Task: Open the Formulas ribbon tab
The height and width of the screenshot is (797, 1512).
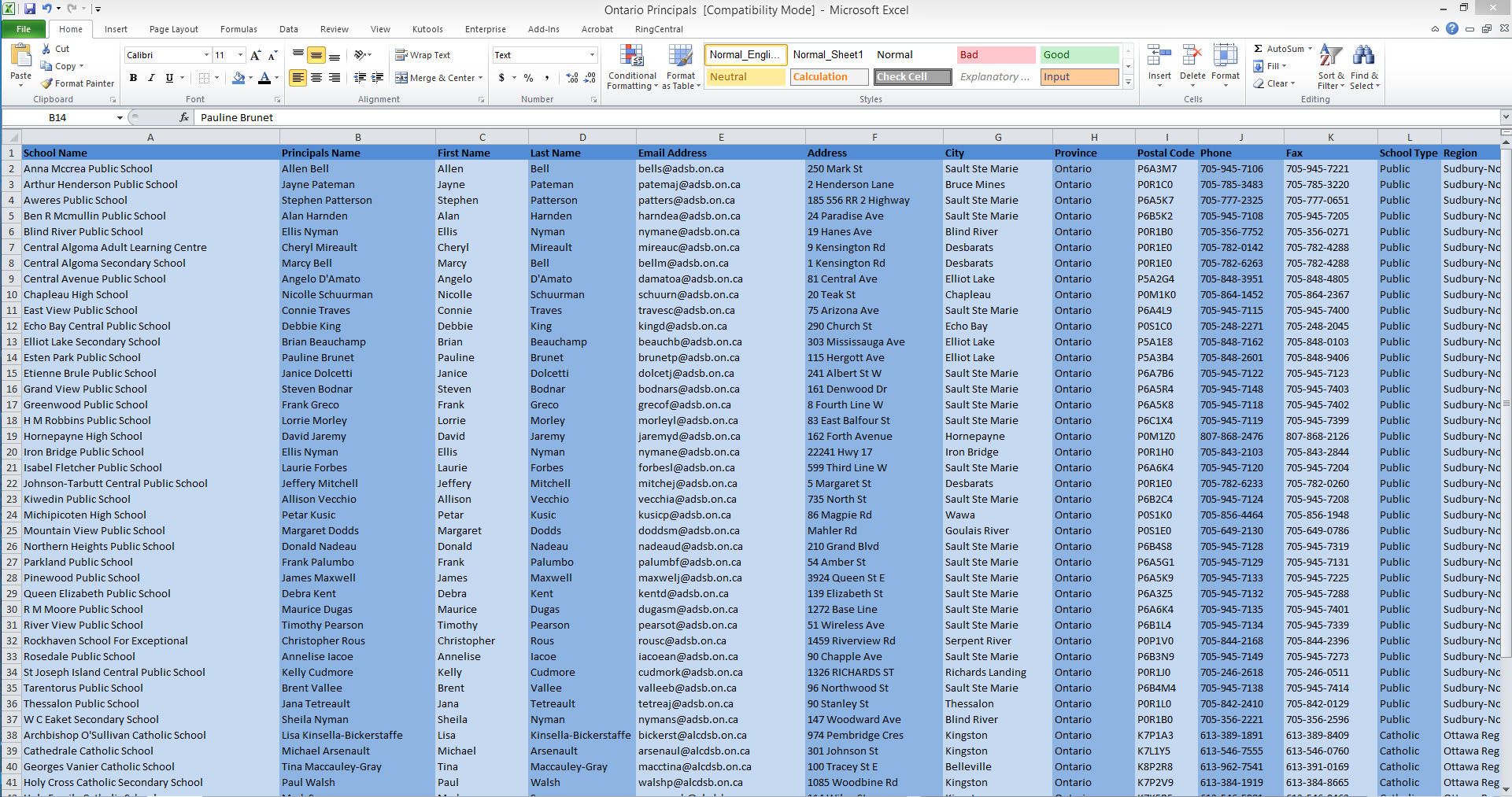Action: (x=238, y=29)
